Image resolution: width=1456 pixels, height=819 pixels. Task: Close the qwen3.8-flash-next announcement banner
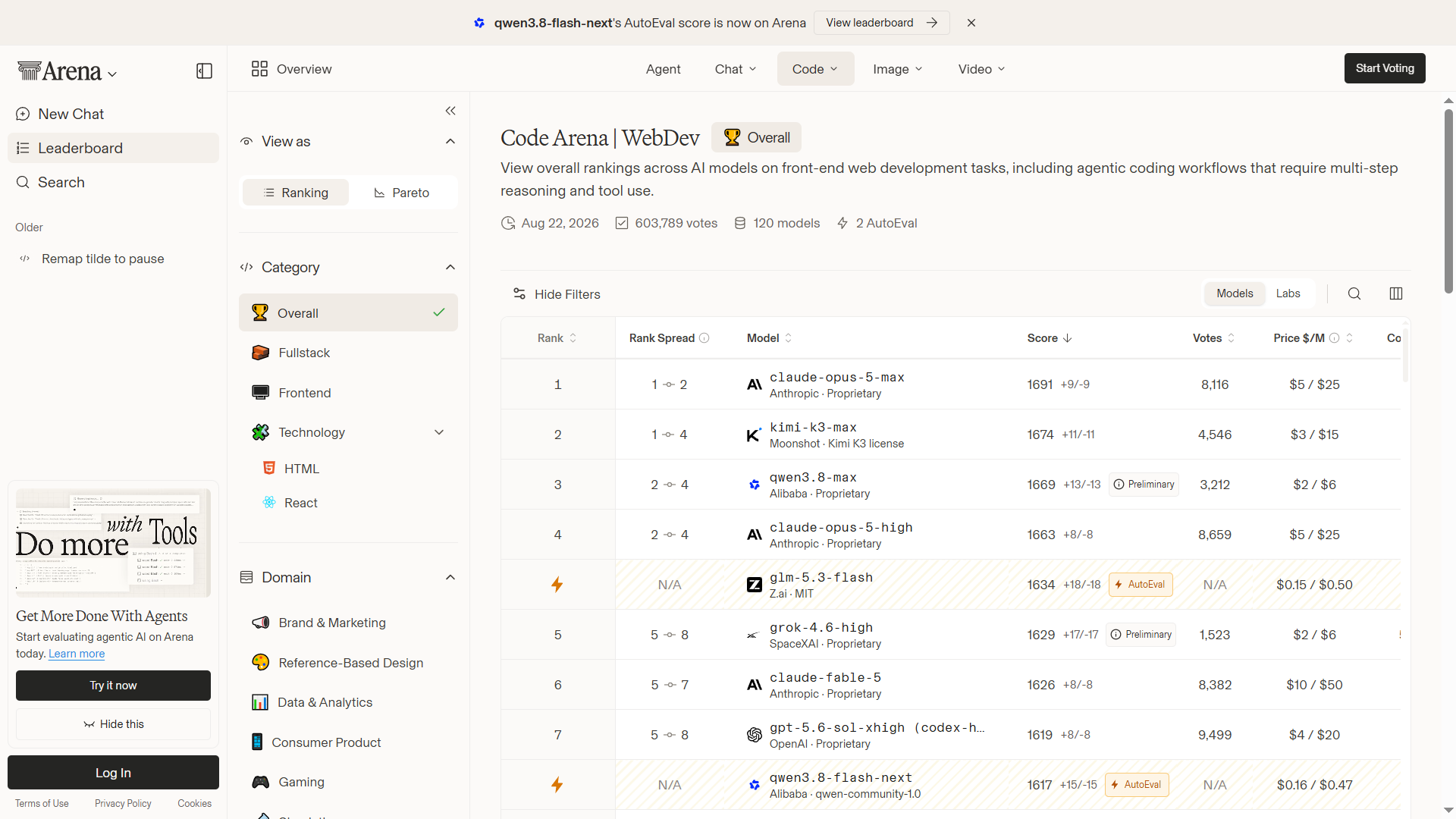(971, 23)
